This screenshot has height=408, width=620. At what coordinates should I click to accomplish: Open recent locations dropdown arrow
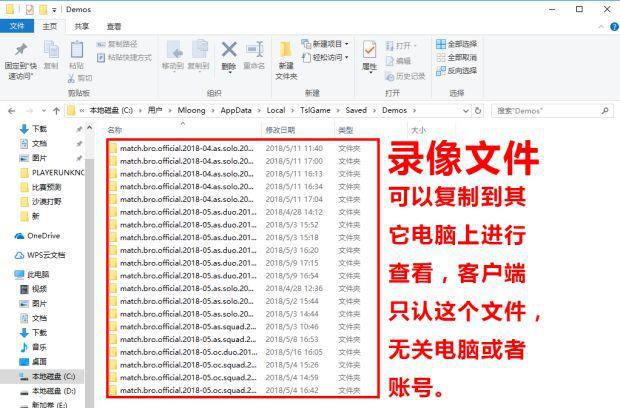[44, 111]
